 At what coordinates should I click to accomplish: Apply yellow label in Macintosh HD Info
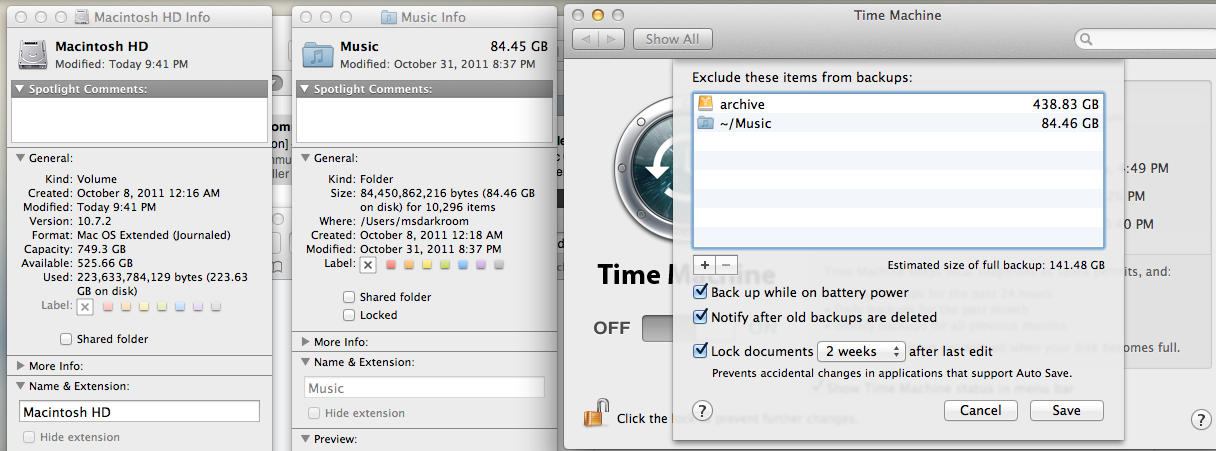click(x=144, y=306)
